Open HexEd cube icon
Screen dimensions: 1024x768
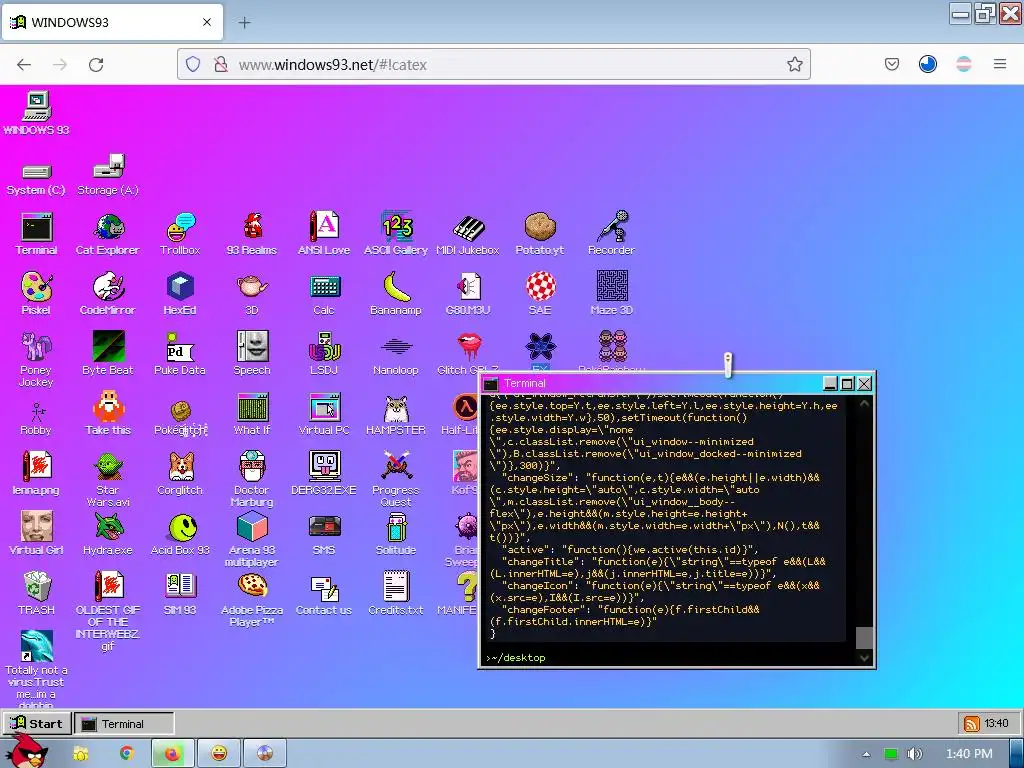180,294
